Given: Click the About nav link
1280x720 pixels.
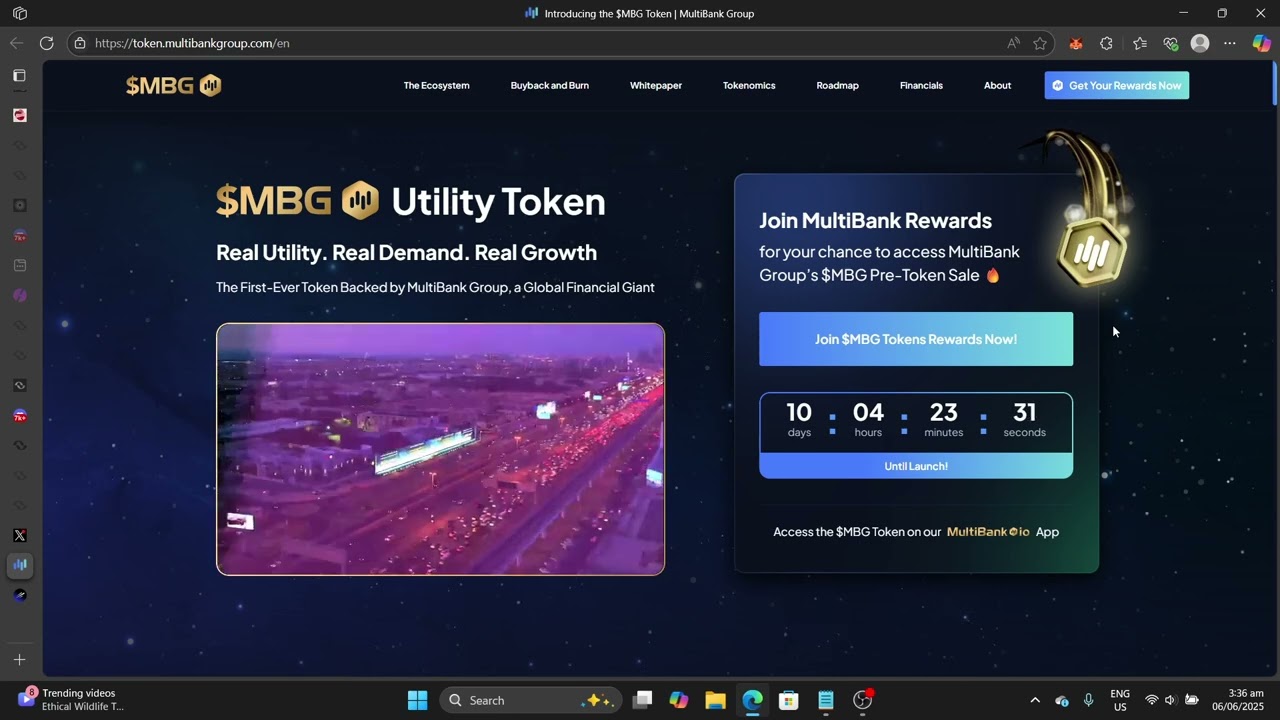Looking at the screenshot, I should coord(997,85).
